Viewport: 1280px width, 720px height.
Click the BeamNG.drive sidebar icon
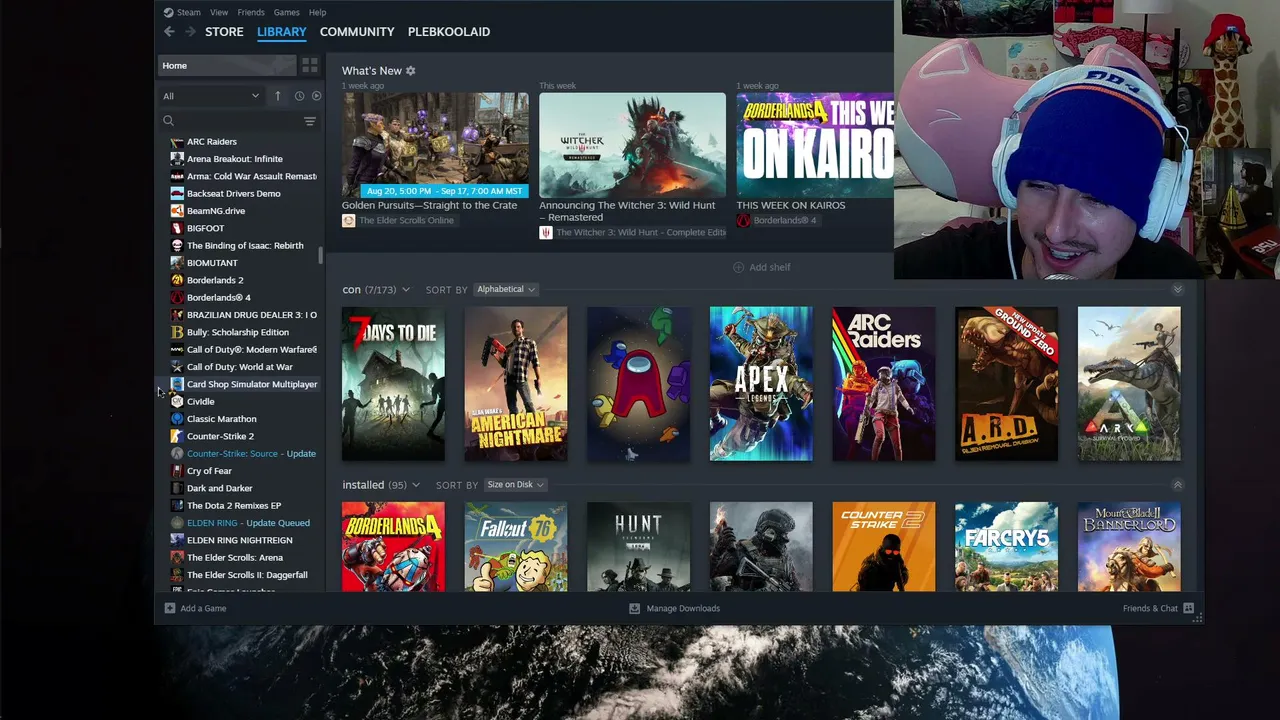click(x=177, y=211)
